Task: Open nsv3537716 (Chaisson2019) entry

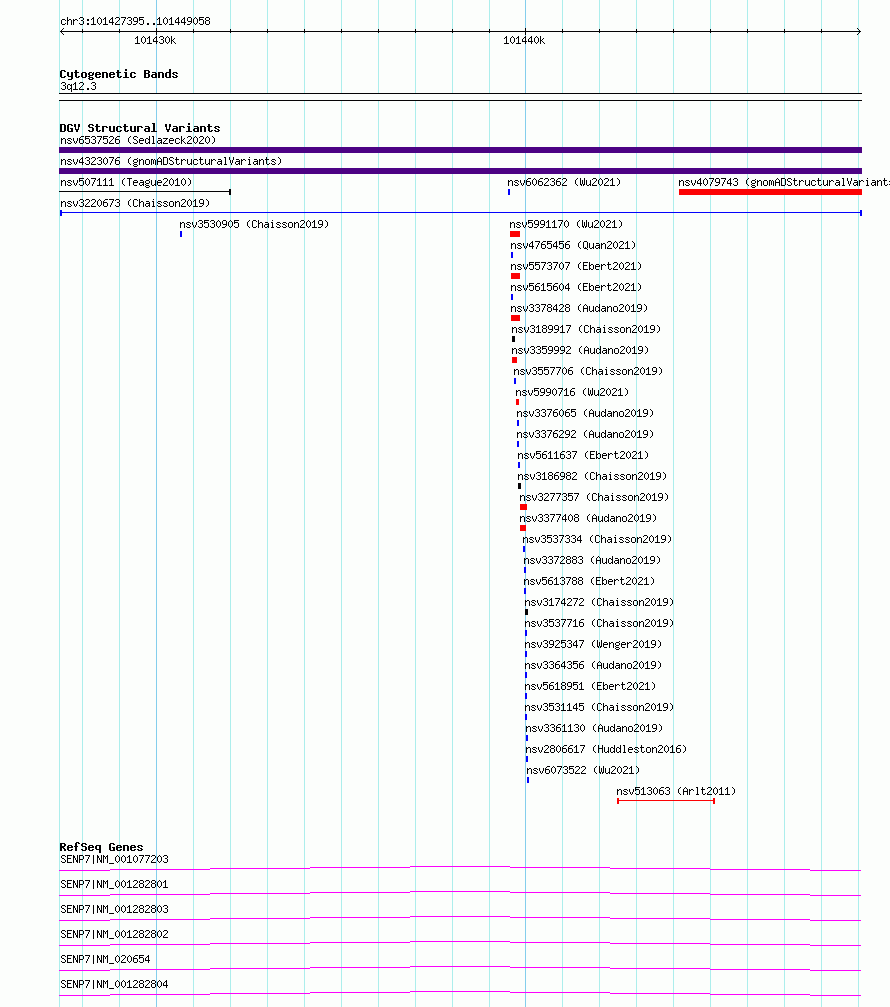Action: (x=599, y=624)
